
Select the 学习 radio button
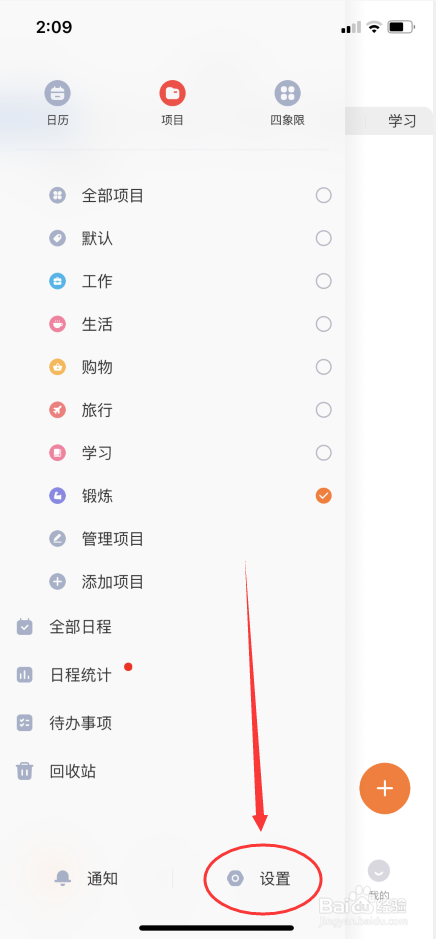[323, 453]
